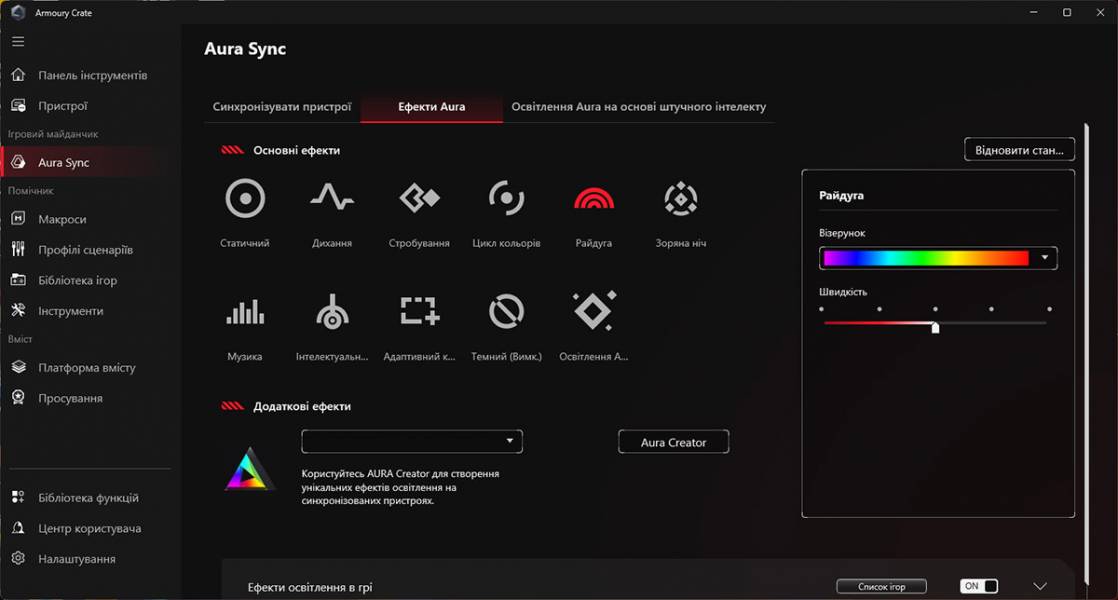Image resolution: width=1118 pixels, height=600 pixels.
Task: Open the rainbow direction (Візерунок) dropdown
Action: (1045, 258)
